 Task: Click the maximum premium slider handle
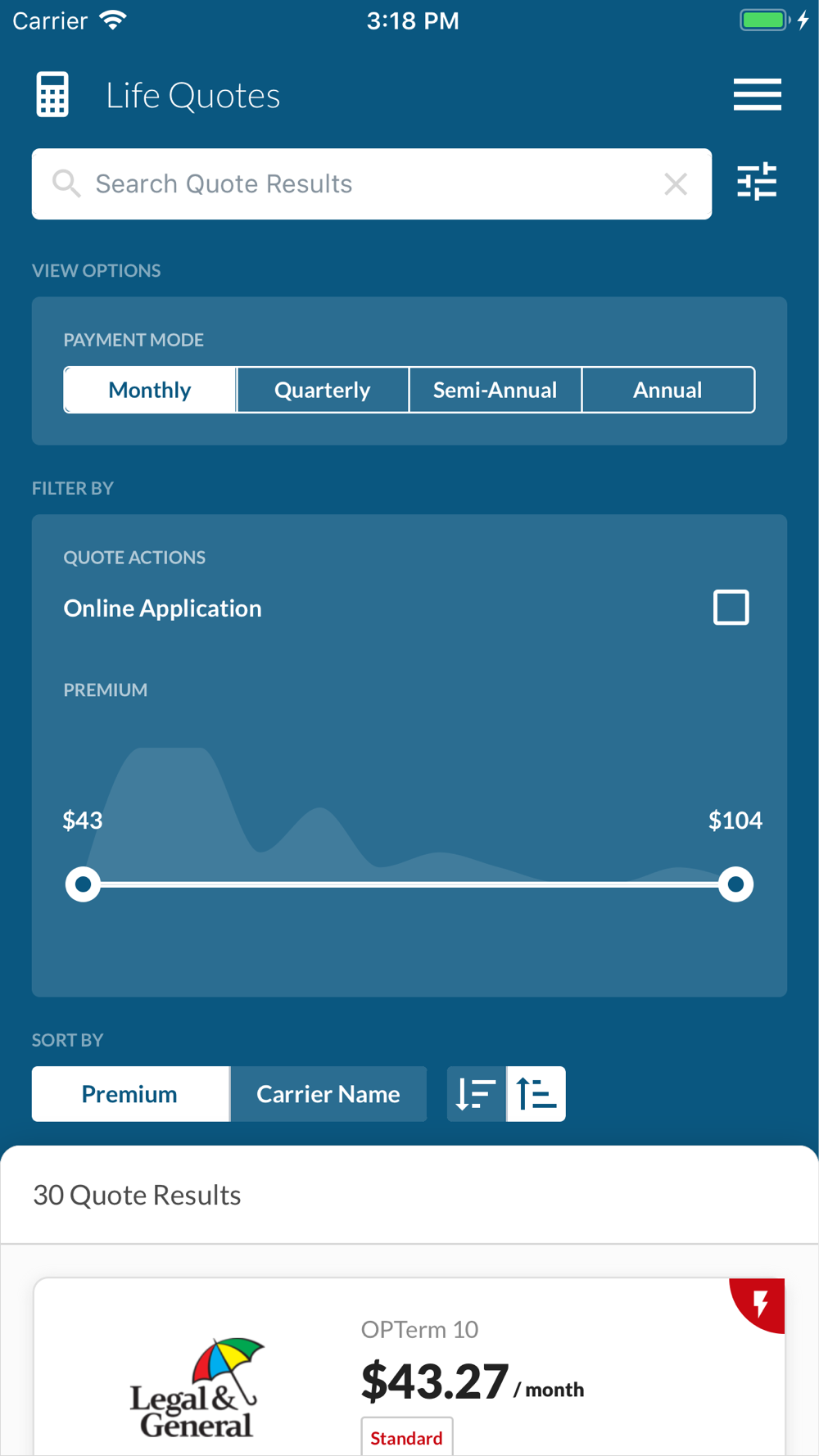click(x=735, y=884)
